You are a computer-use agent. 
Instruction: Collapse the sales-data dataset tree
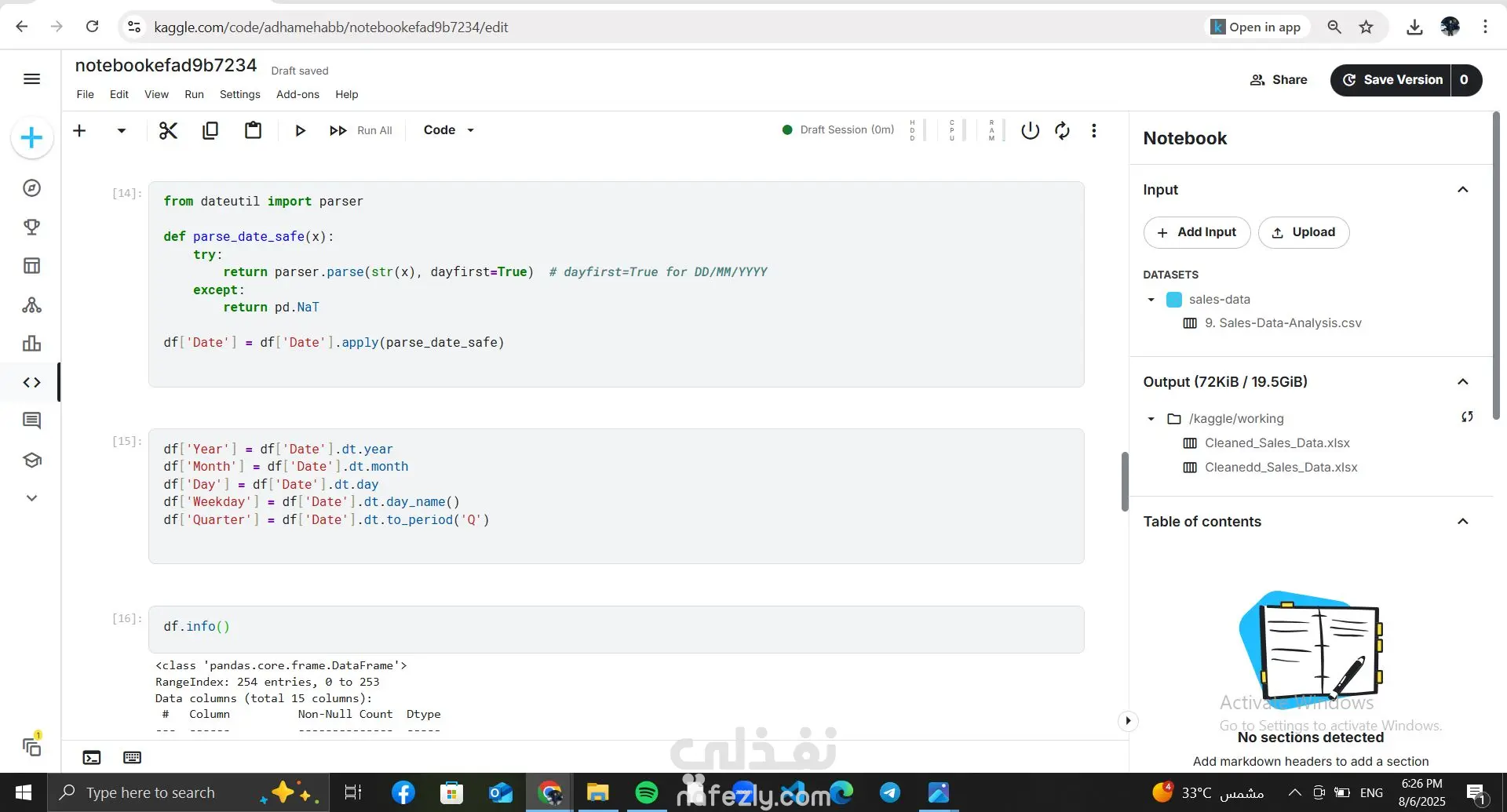click(1151, 300)
